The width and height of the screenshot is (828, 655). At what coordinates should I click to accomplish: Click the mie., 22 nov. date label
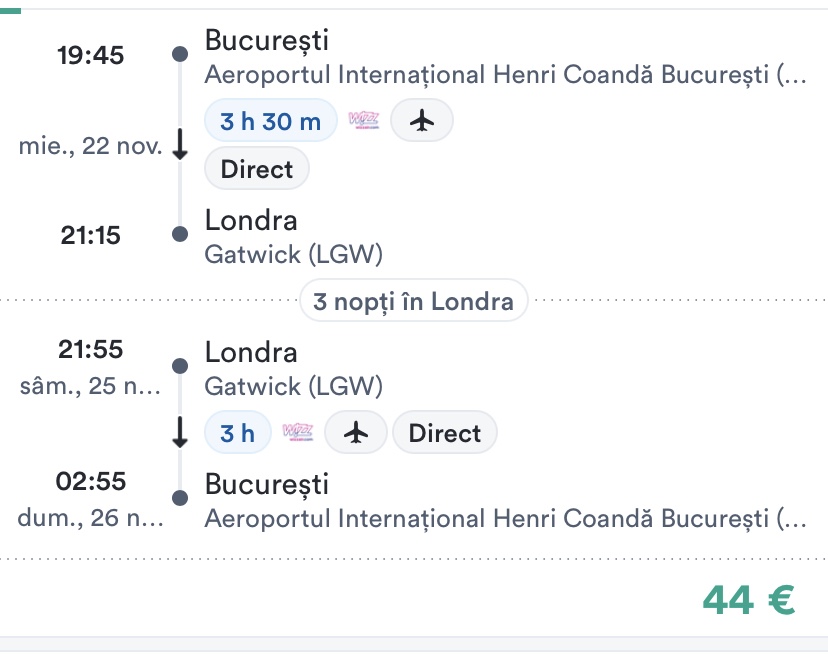(x=90, y=146)
